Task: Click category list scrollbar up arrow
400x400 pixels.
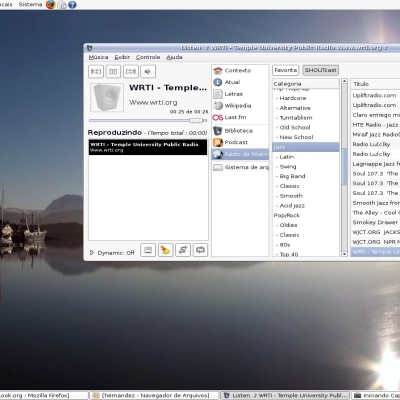Action: point(344,81)
